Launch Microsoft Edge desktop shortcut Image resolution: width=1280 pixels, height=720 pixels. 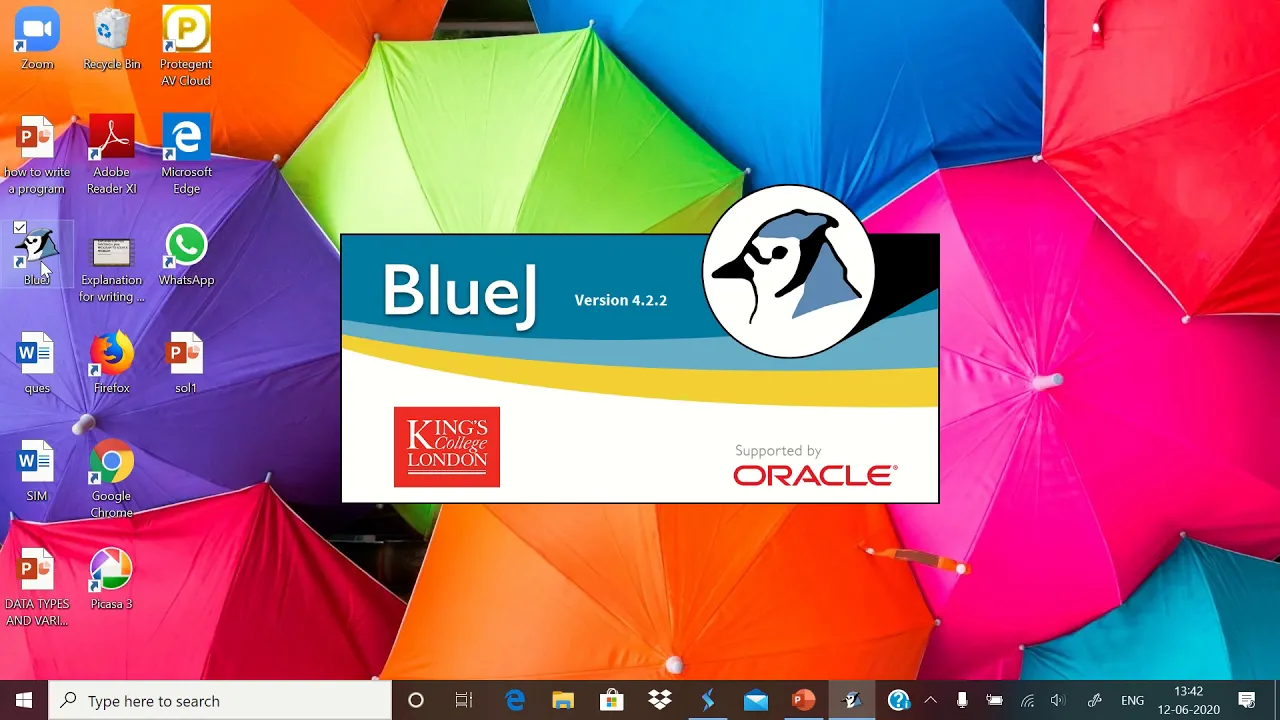186,154
